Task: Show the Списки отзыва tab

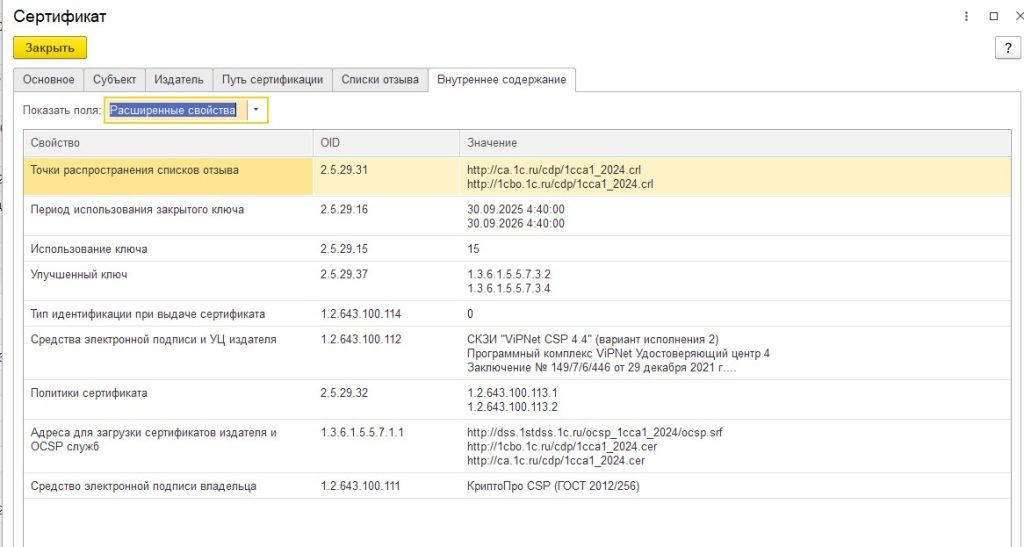Action: [x=380, y=80]
